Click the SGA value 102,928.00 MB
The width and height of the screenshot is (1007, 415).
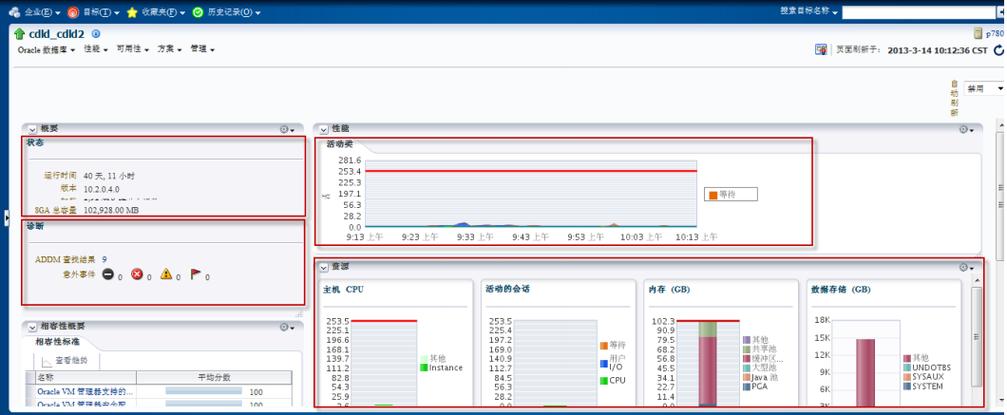[x=112, y=210]
